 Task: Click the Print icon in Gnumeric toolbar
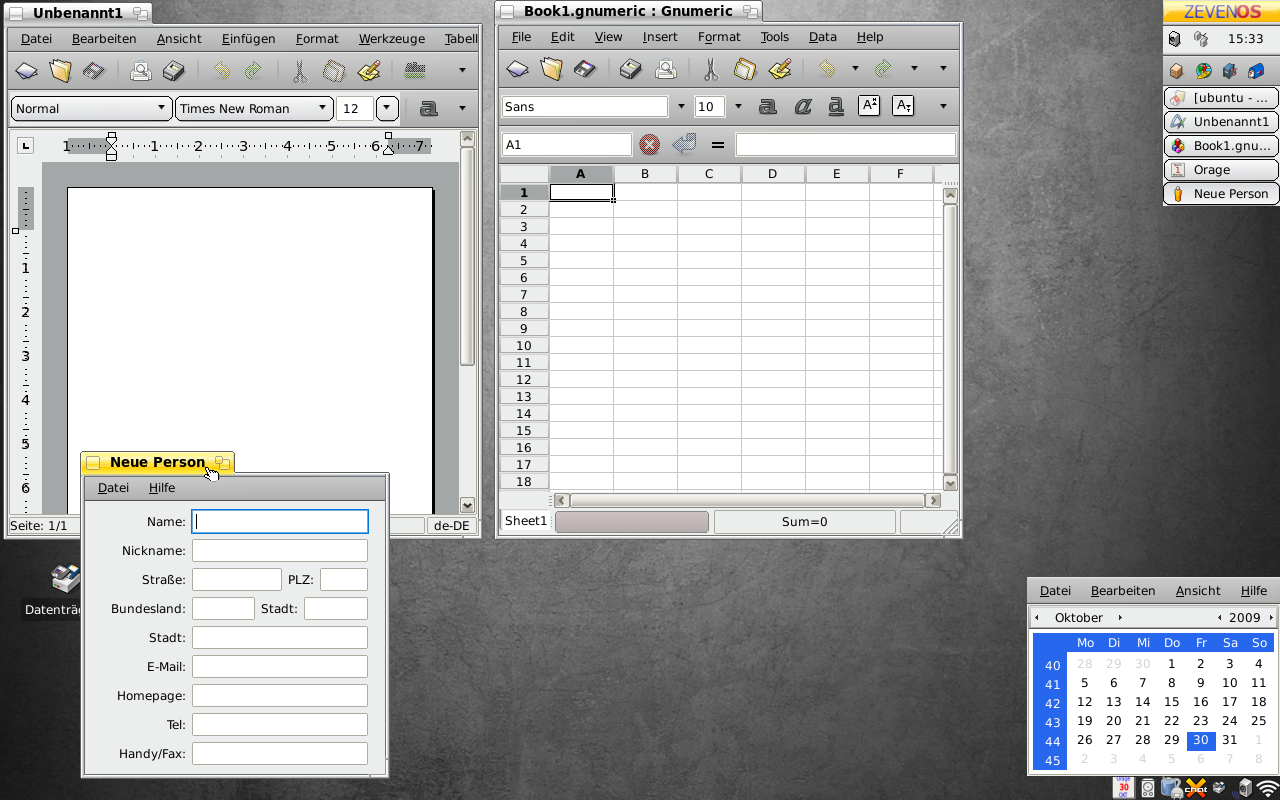point(631,69)
